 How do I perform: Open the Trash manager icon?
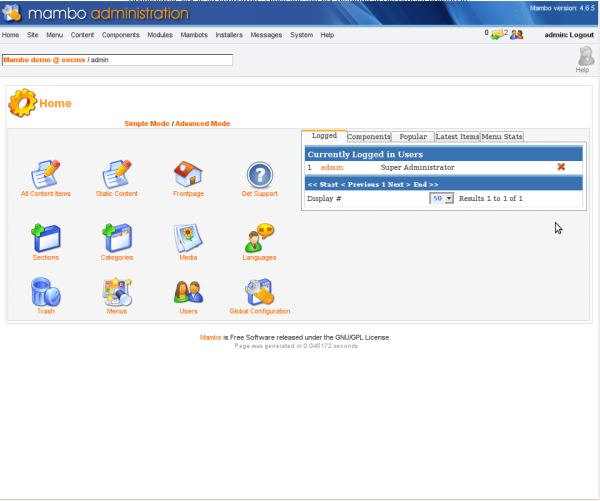pyautogui.click(x=46, y=292)
